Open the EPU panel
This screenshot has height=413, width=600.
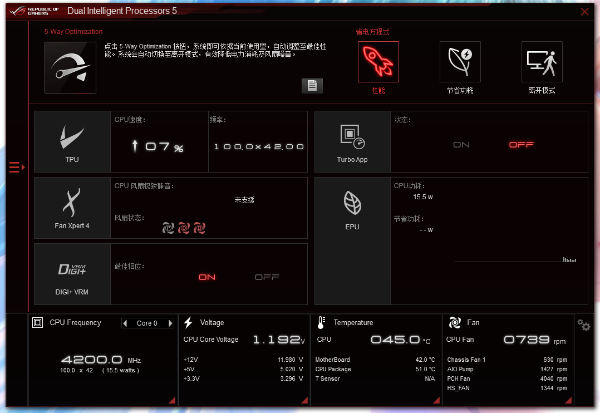[x=352, y=241]
